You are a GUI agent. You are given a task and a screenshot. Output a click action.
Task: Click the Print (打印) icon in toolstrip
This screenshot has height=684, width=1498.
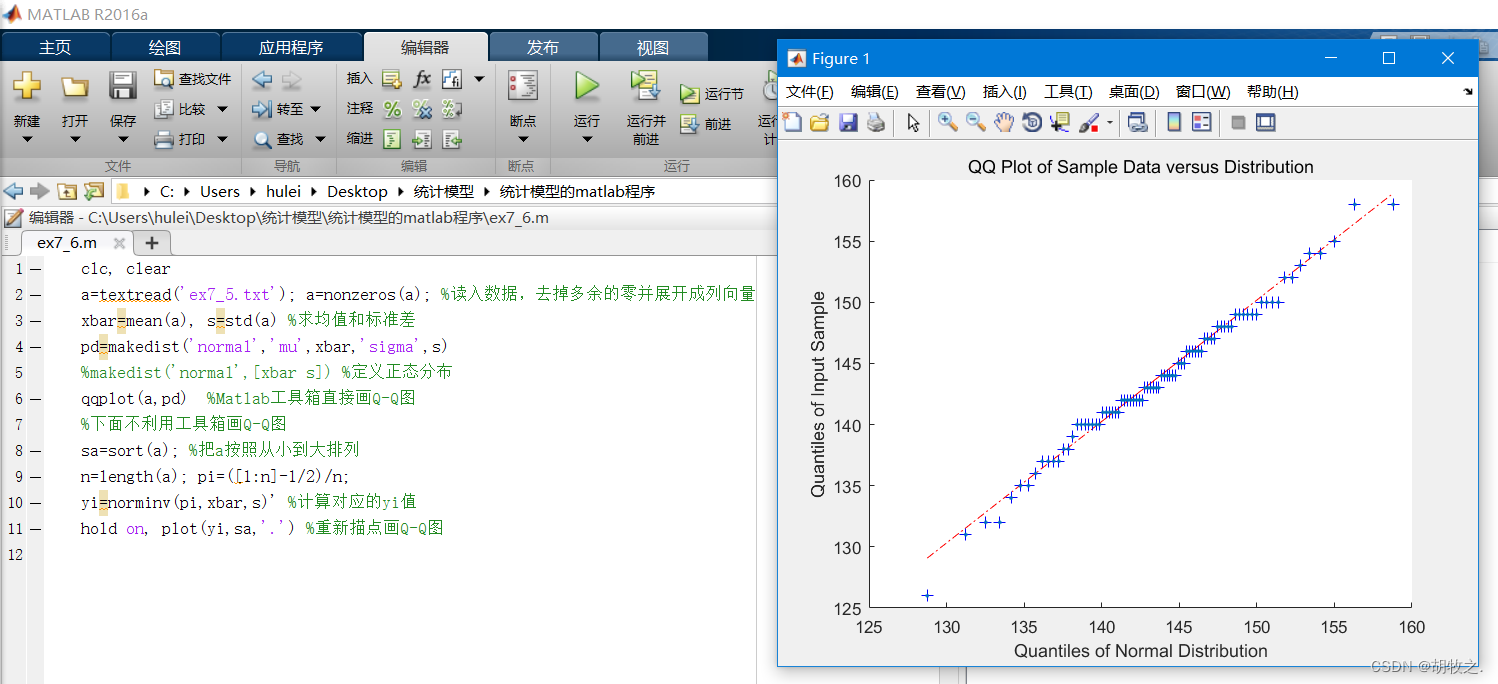coord(164,140)
